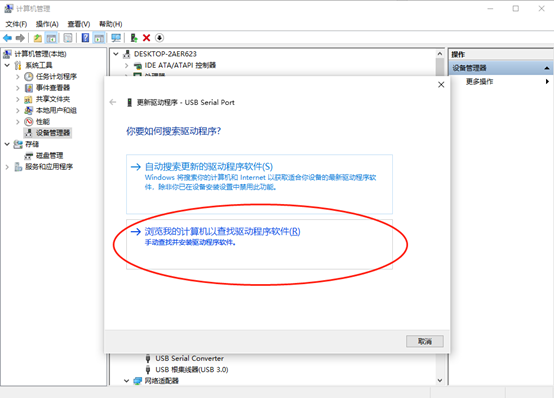Collapse the 系统工具 tree node
The height and width of the screenshot is (398, 554).
click(7, 65)
